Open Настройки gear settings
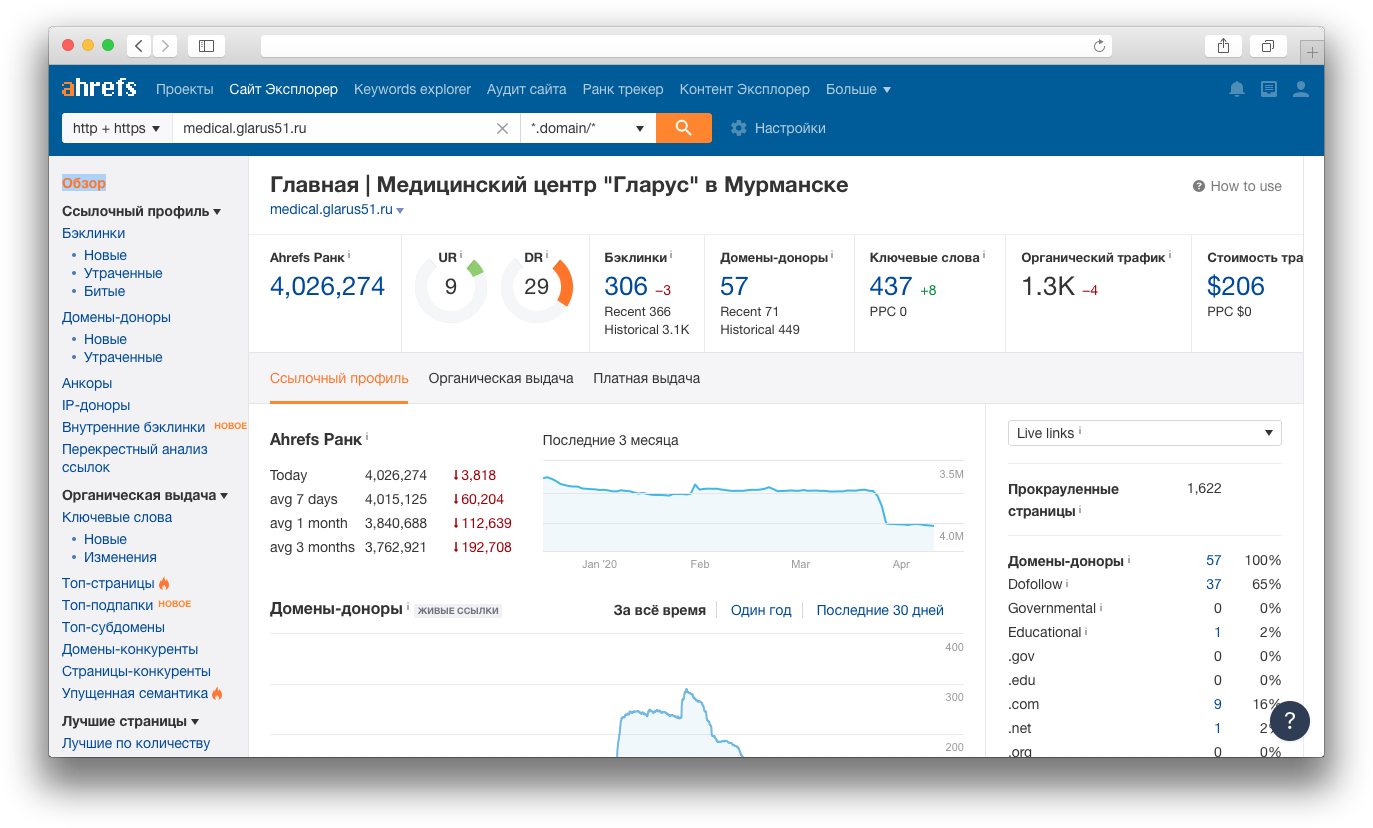 (x=778, y=128)
